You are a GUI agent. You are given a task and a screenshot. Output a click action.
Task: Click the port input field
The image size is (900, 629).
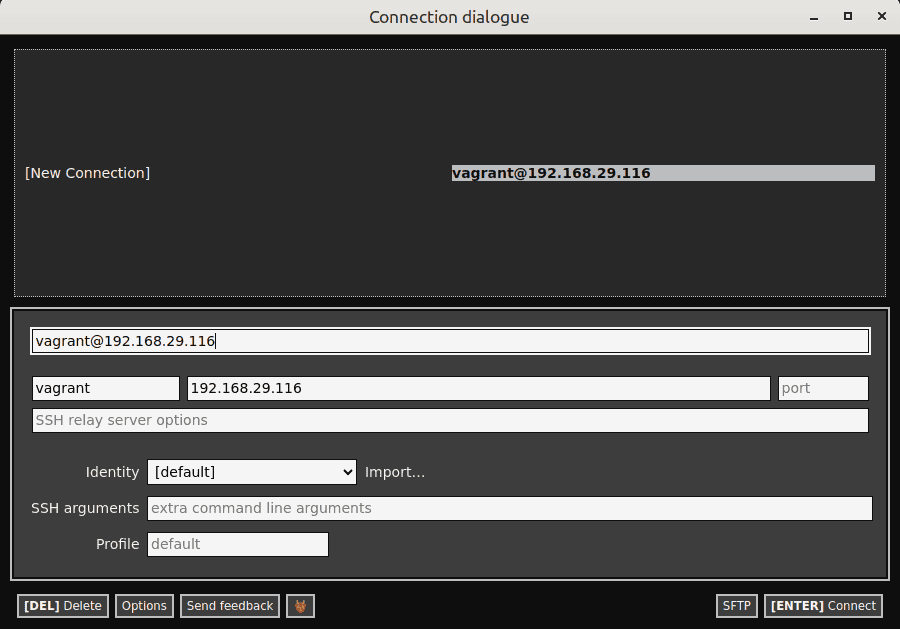pos(823,389)
